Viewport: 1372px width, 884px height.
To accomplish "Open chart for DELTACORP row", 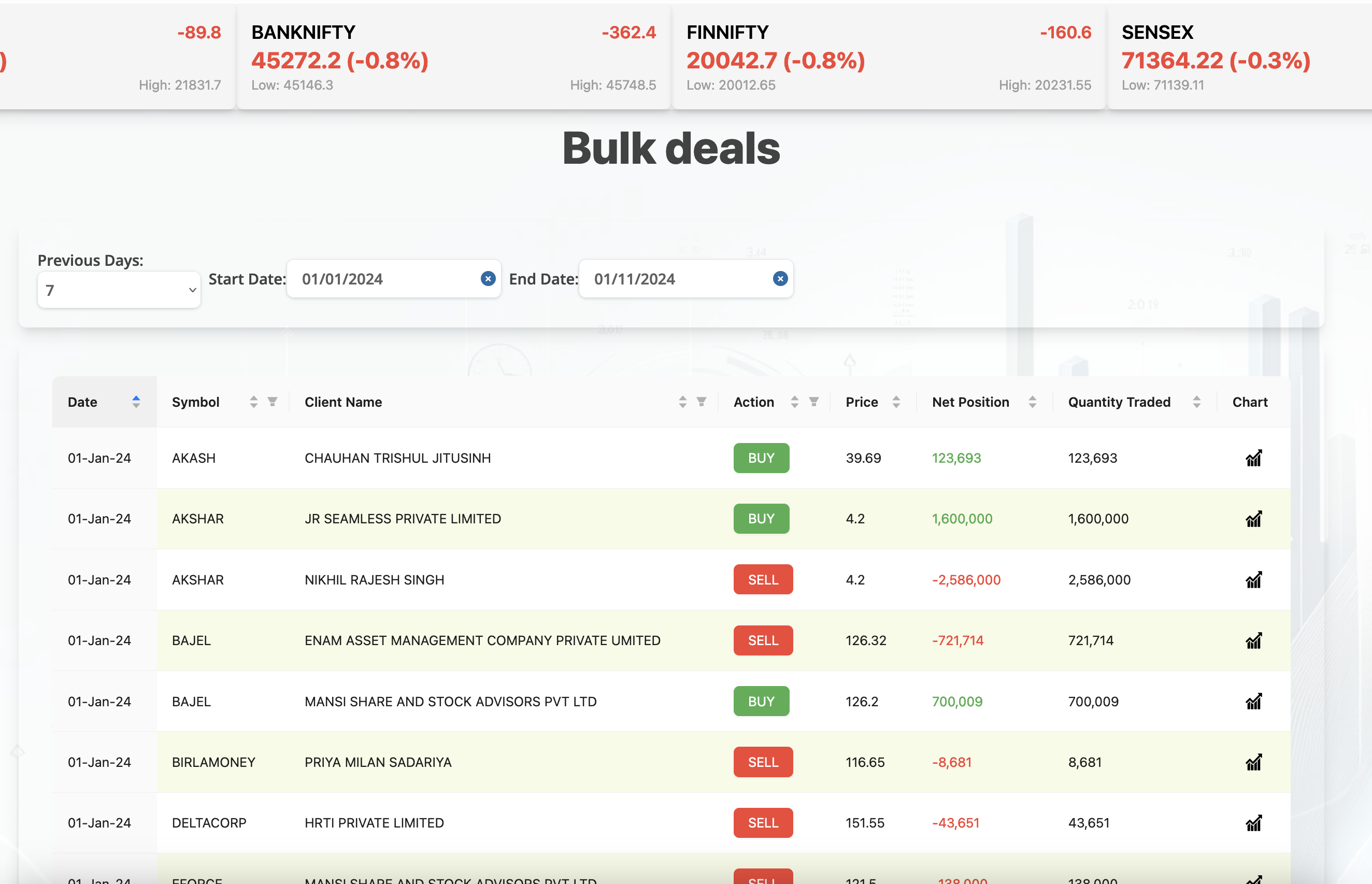I will point(1253,822).
